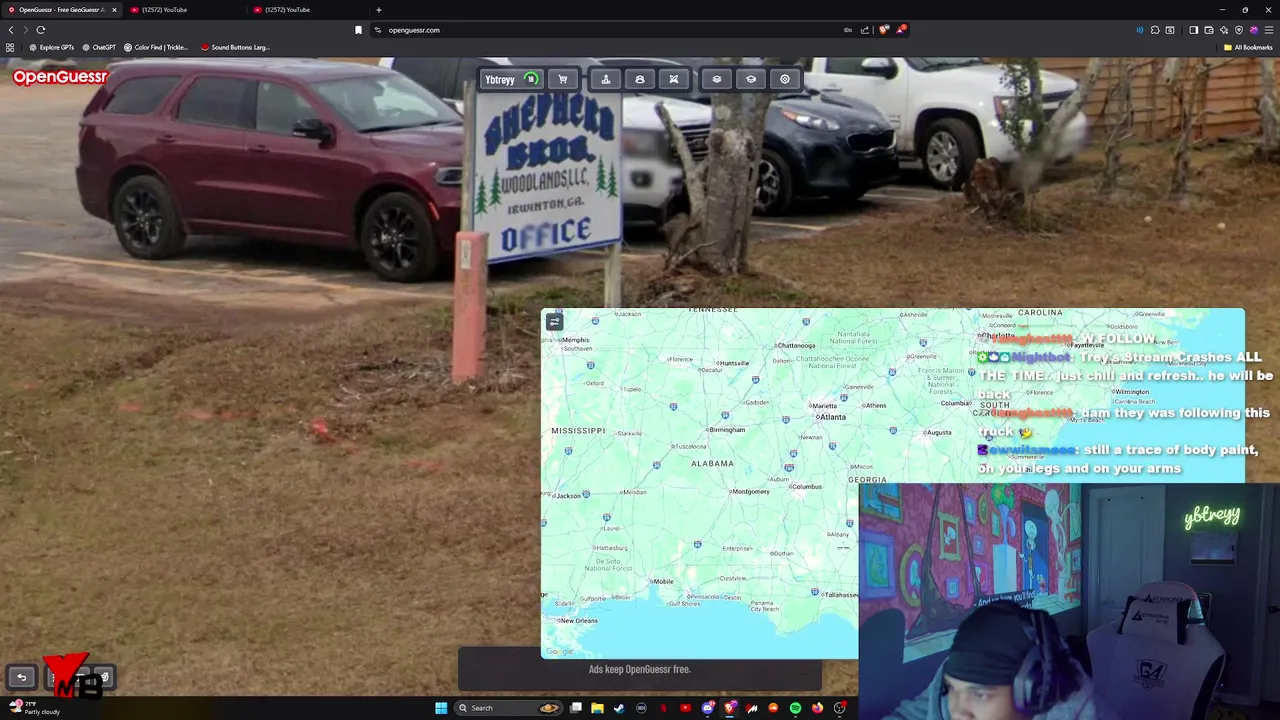Open Discord from the taskbar

click(x=708, y=708)
